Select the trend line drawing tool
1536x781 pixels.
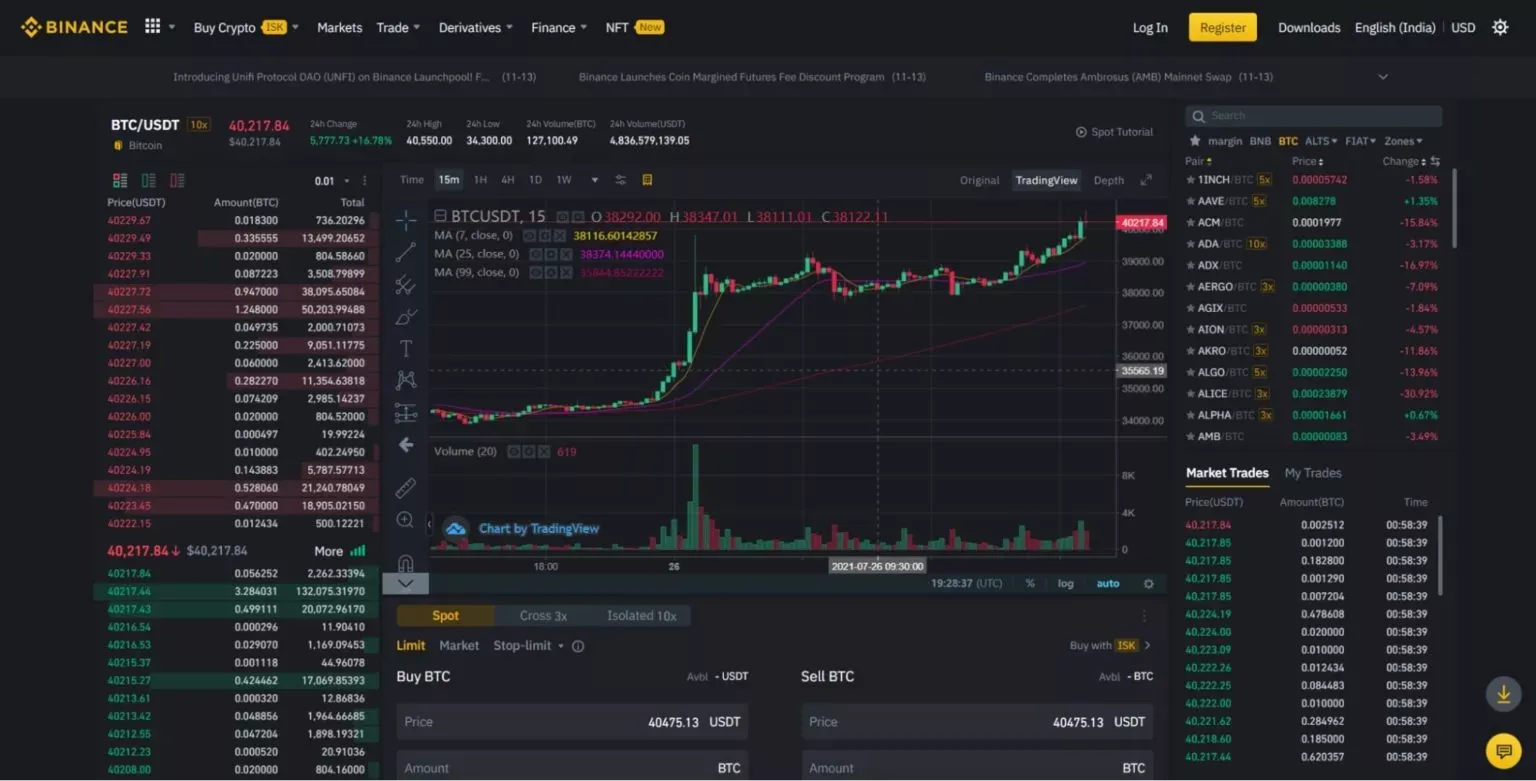(x=406, y=253)
